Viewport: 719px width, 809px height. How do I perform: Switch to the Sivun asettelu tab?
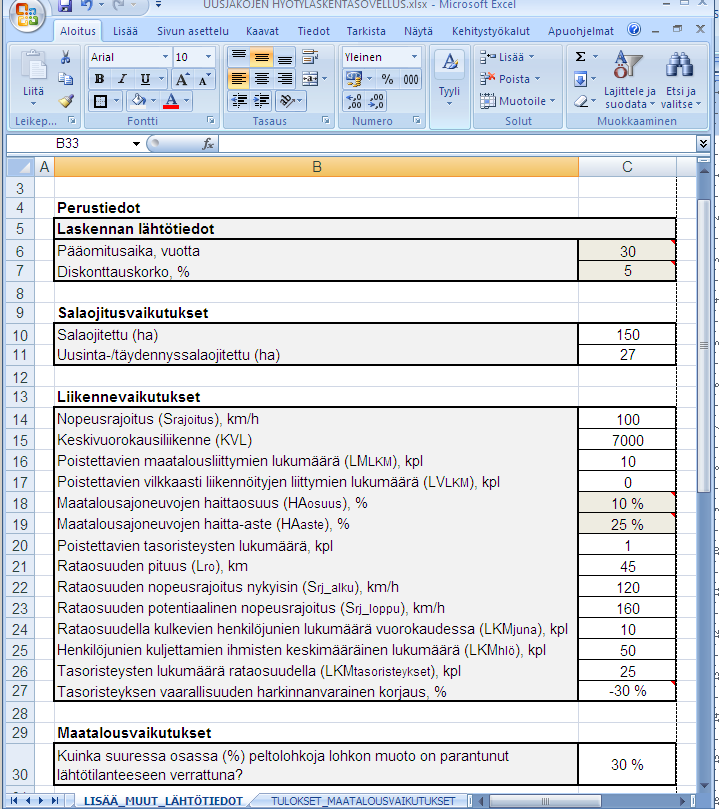(x=193, y=31)
